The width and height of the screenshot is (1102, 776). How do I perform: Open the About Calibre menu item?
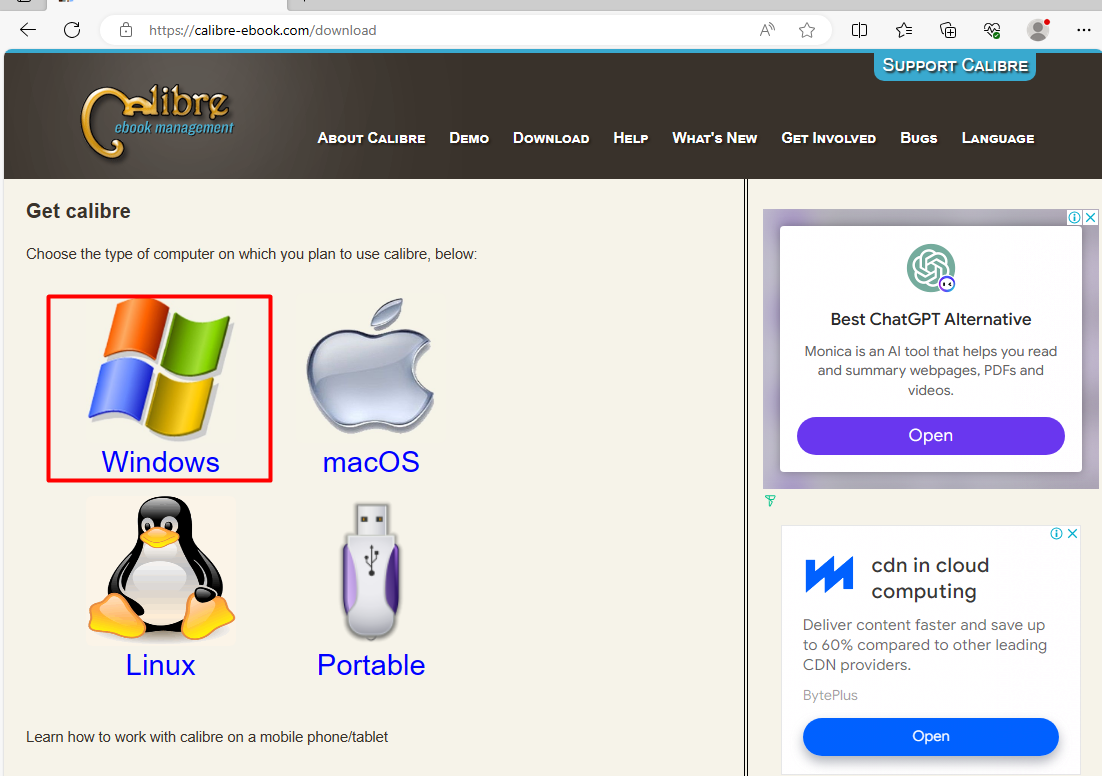[x=371, y=138]
